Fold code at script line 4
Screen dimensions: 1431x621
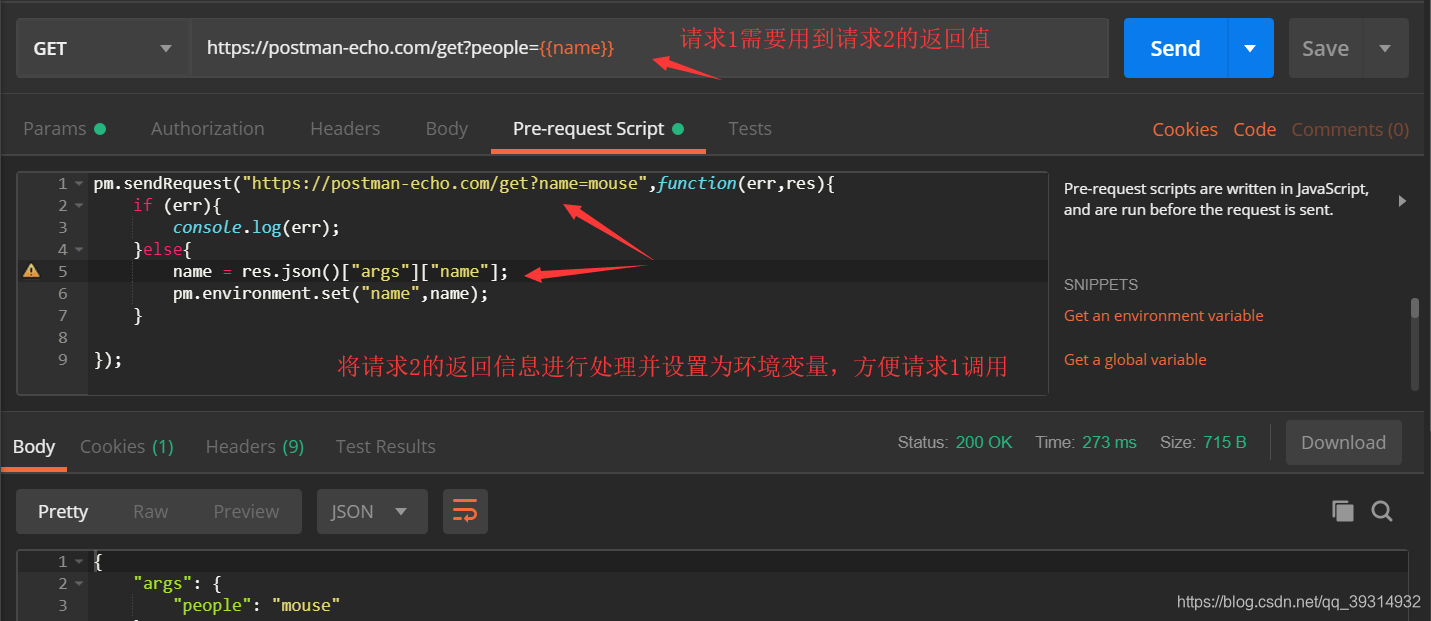click(x=78, y=250)
